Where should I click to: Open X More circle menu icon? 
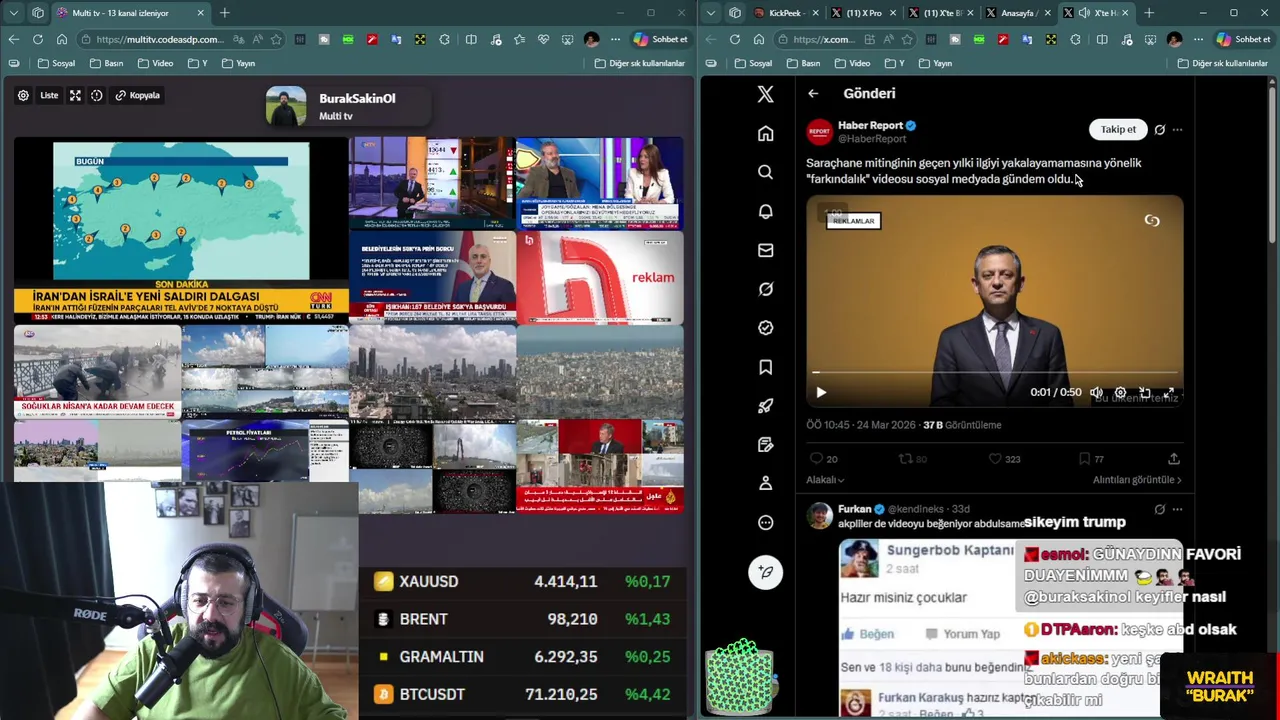(x=765, y=522)
